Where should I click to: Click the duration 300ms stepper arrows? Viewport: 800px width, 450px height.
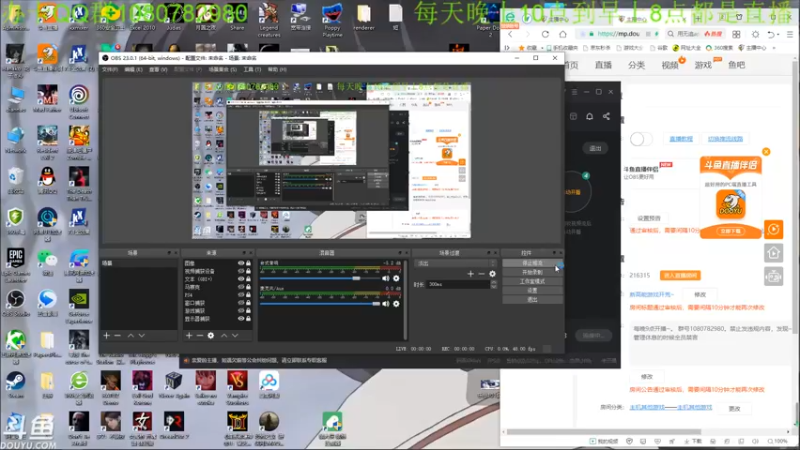tap(493, 284)
